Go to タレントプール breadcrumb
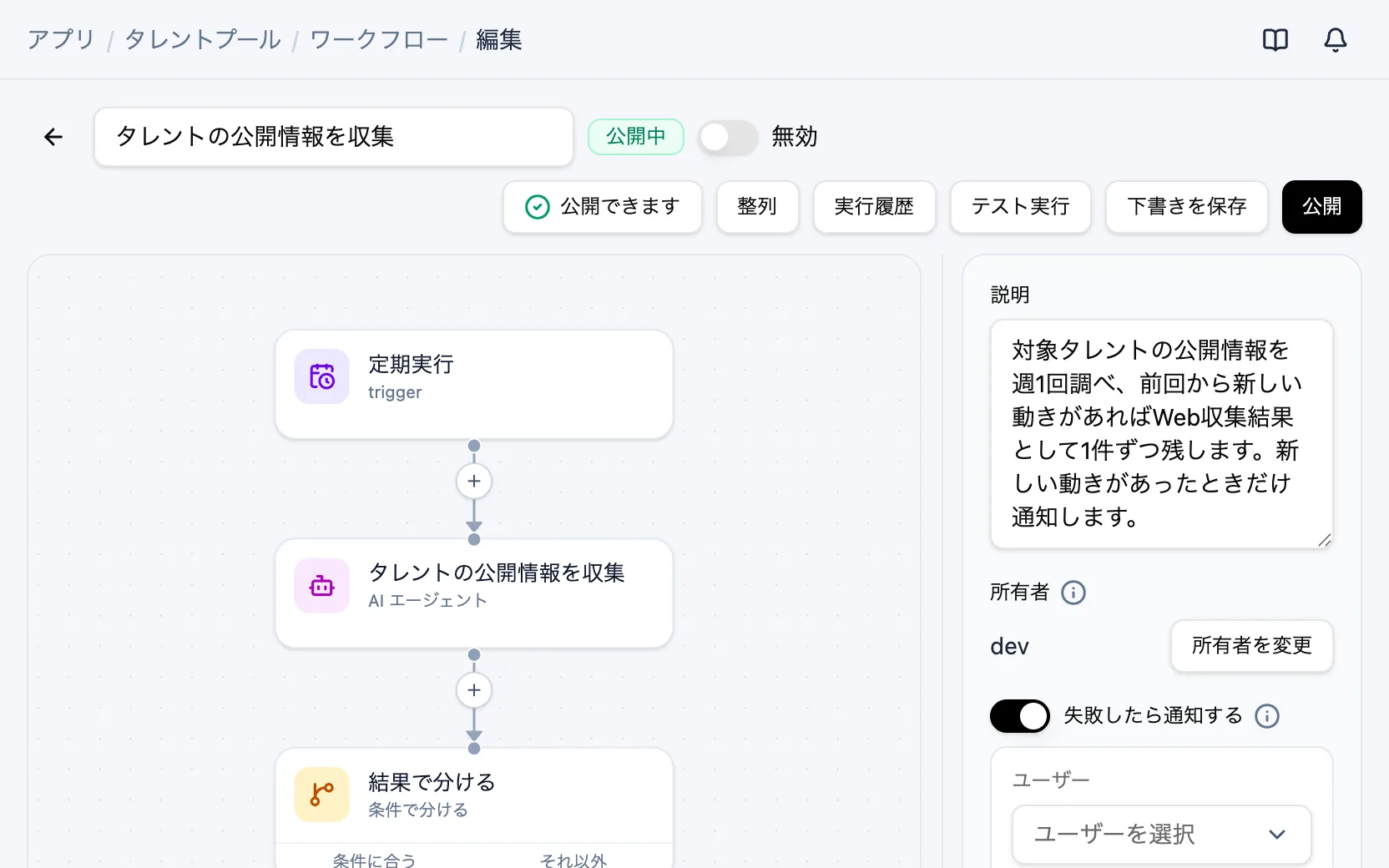1389x868 pixels. 203,40
